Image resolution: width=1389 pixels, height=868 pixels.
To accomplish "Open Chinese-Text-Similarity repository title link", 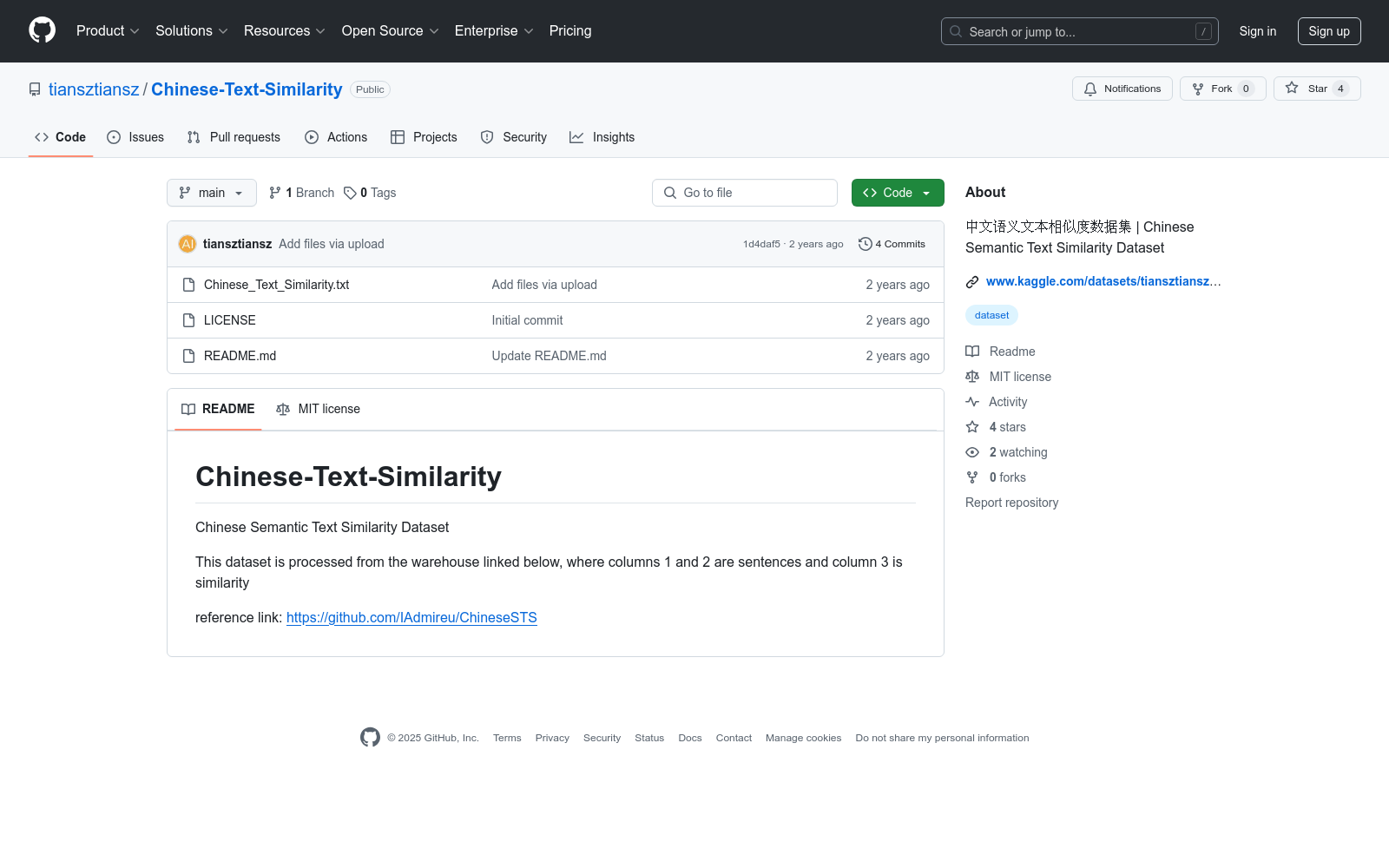I will 247,89.
